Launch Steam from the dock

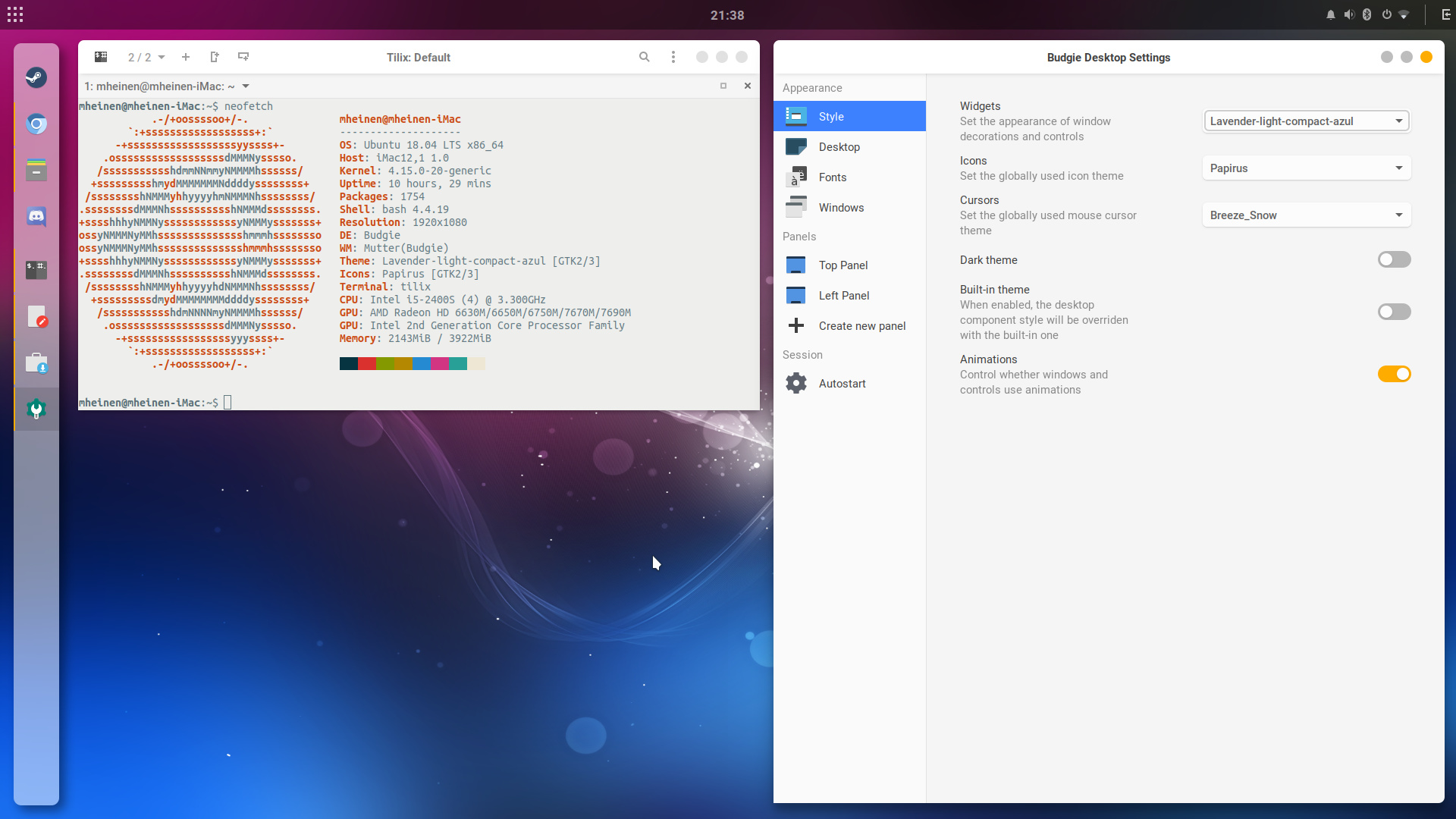[36, 77]
